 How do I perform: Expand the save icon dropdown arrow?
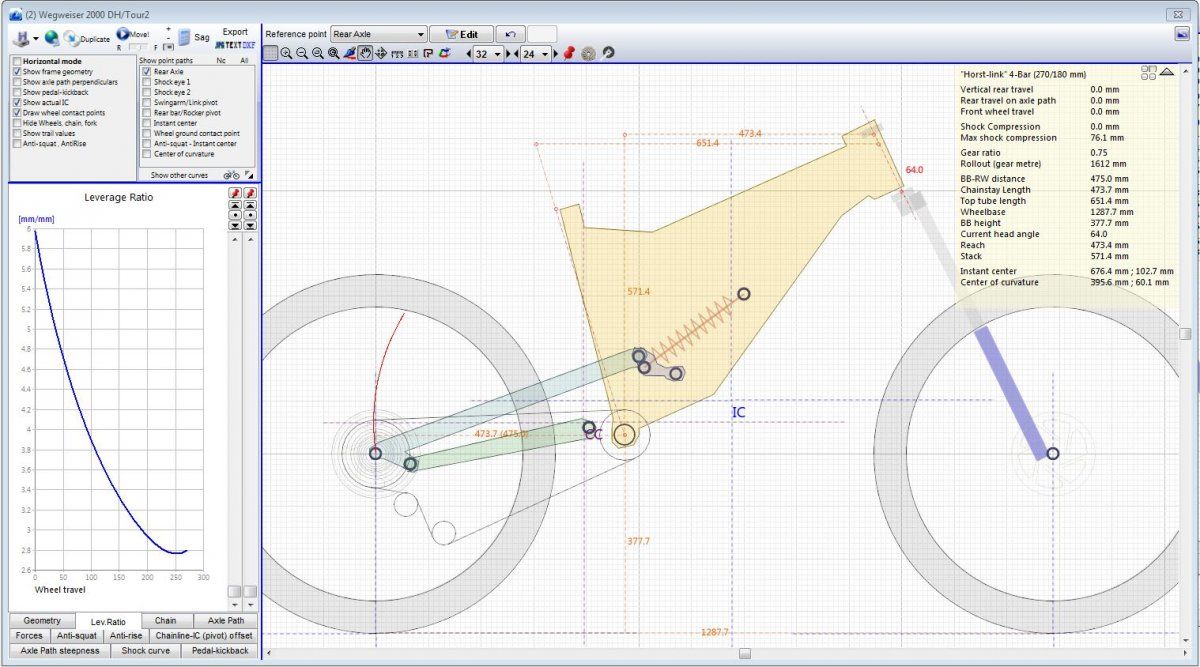[x=36, y=38]
